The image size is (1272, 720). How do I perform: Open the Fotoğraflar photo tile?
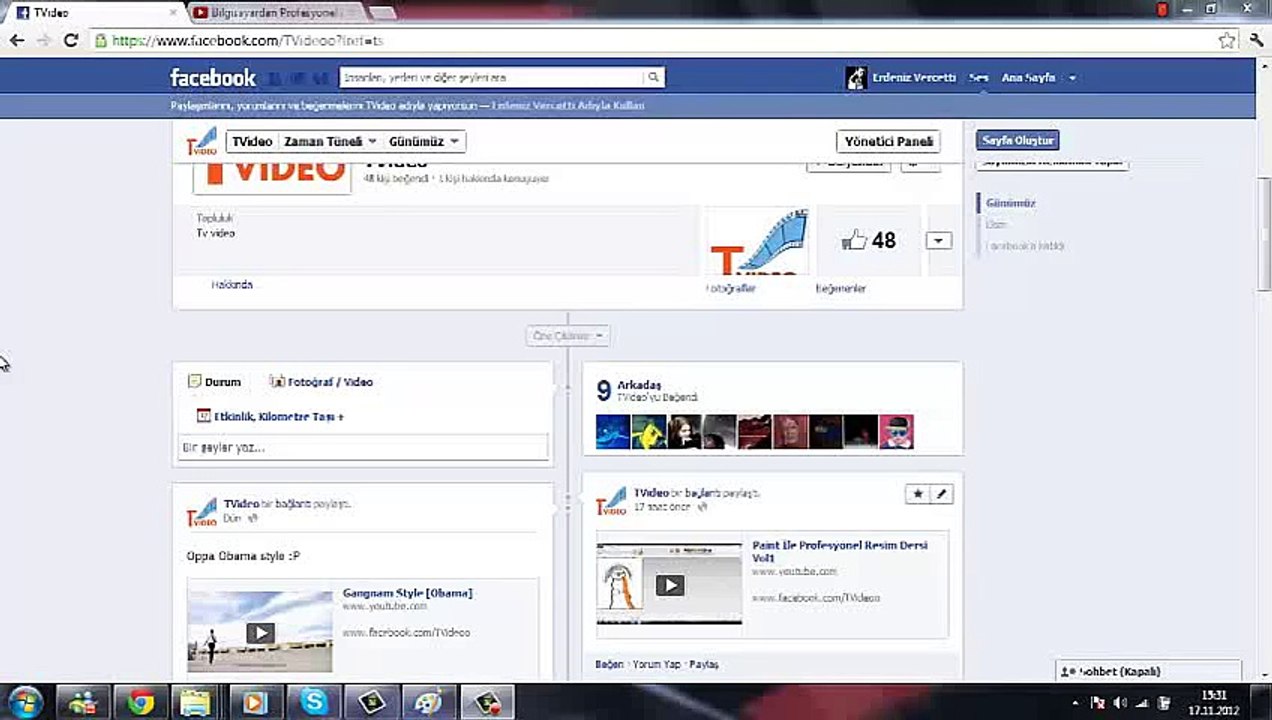pyautogui.click(x=757, y=241)
